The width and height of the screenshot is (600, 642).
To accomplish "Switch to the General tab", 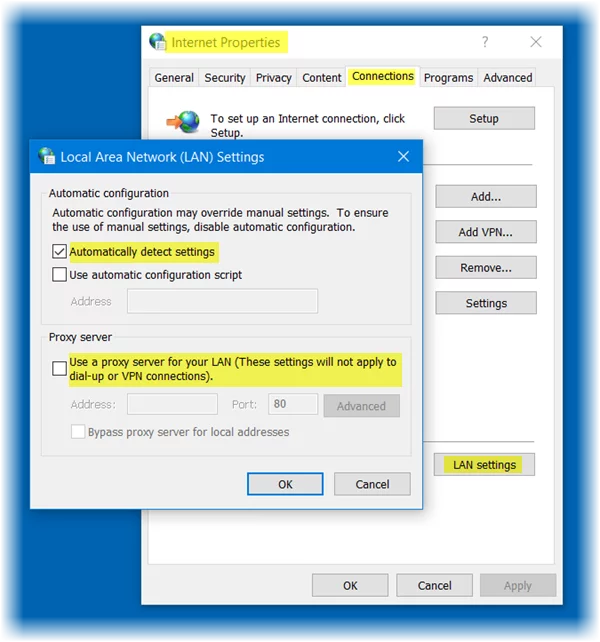I will [x=174, y=78].
